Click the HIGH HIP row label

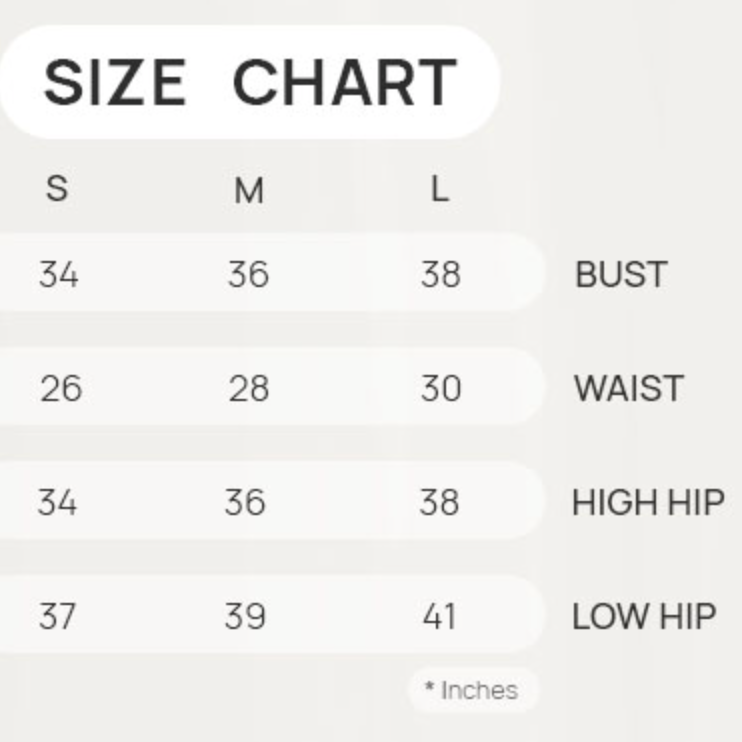648,502
